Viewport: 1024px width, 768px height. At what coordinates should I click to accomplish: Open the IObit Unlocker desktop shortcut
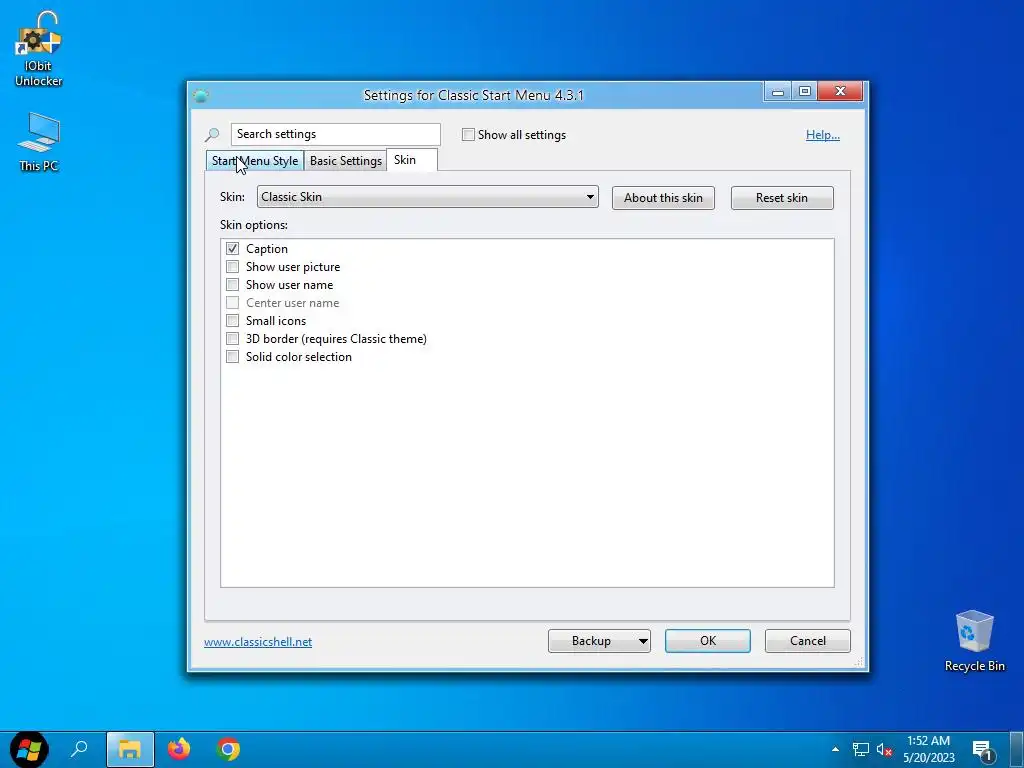[39, 50]
